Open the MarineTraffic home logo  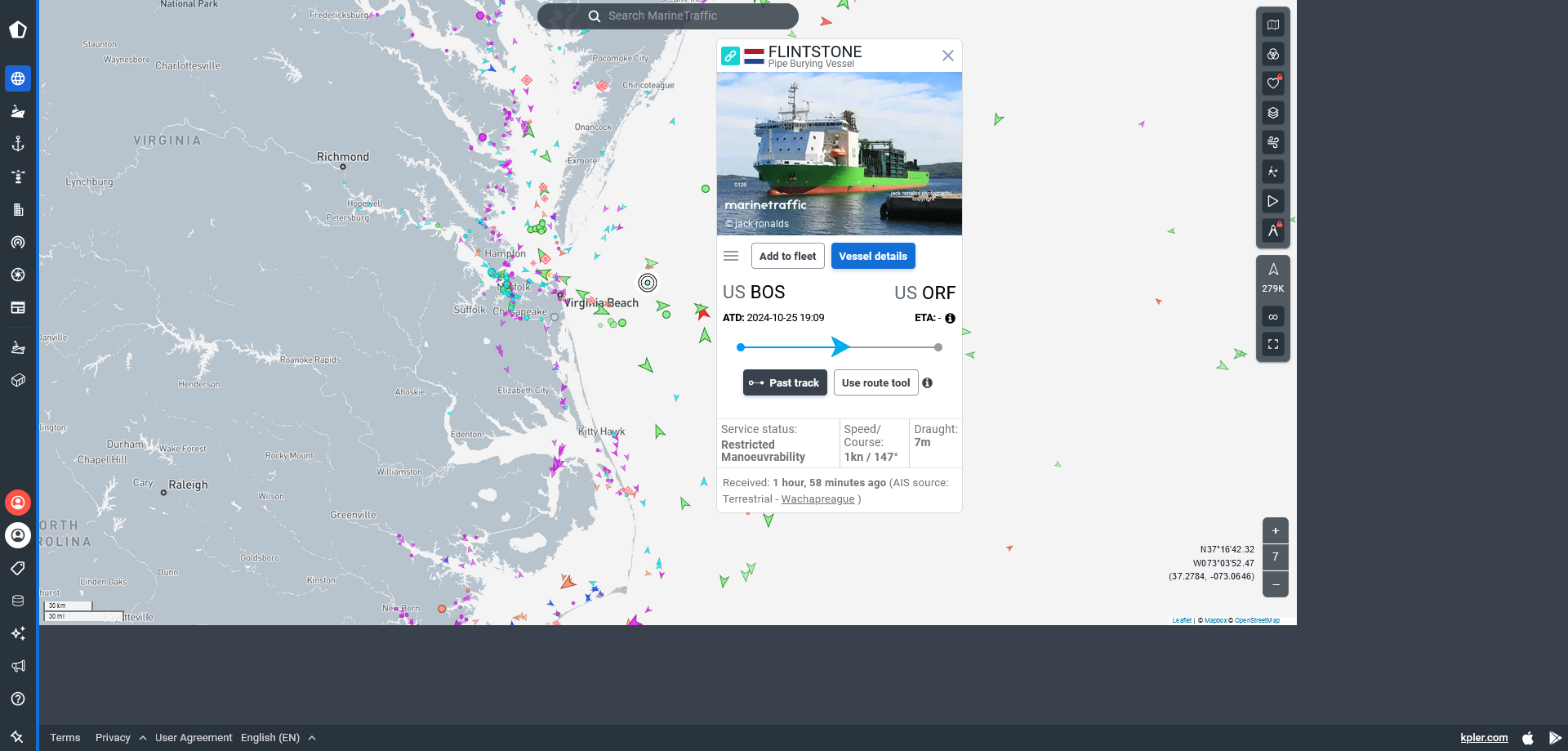pyautogui.click(x=18, y=30)
